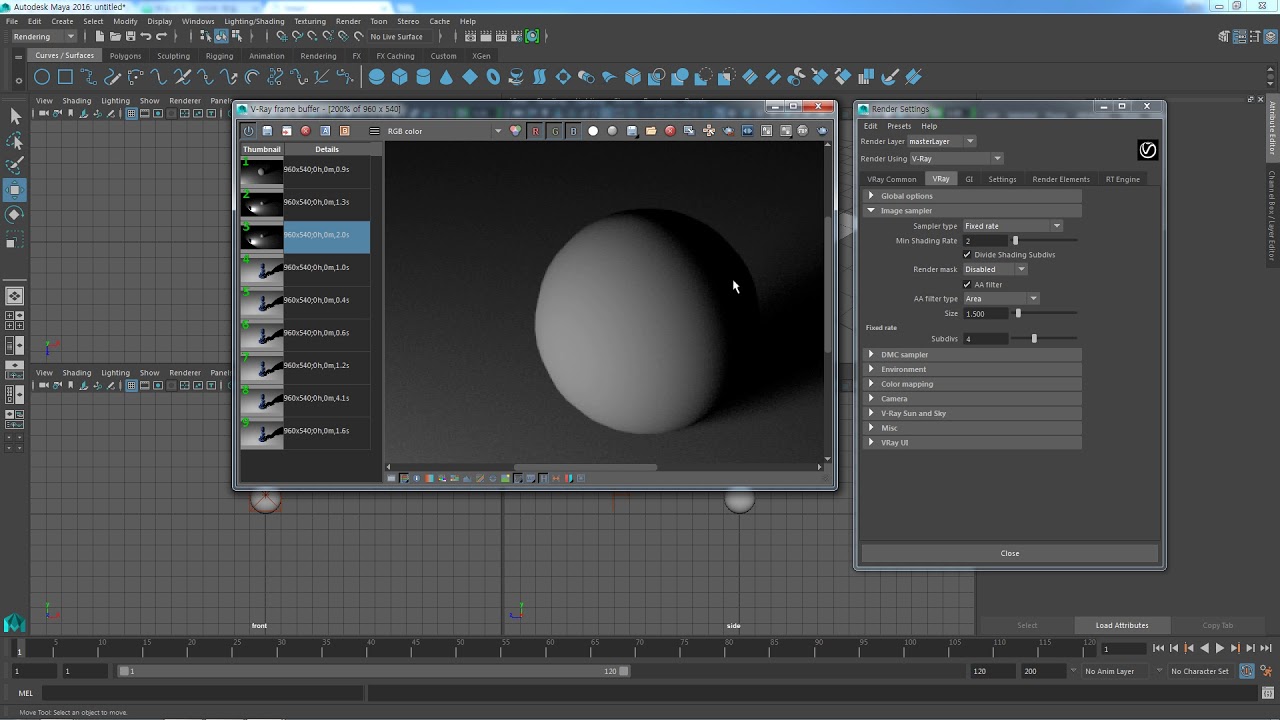Click the NURBS circle shelf icon

[42, 77]
